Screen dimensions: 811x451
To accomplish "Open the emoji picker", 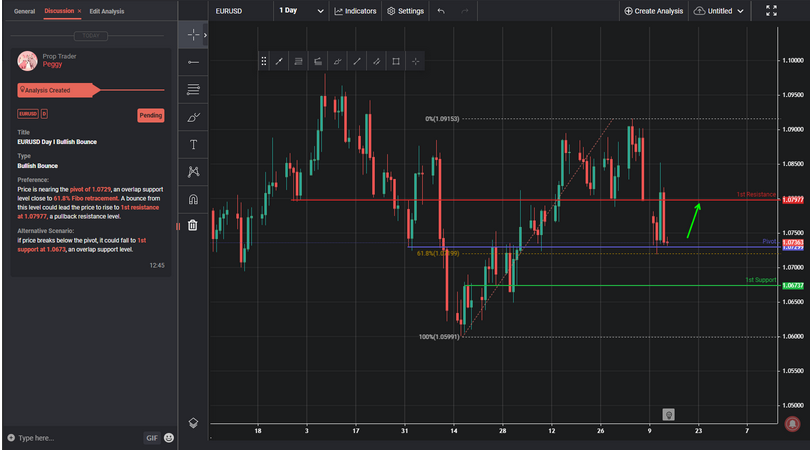I will coord(169,438).
